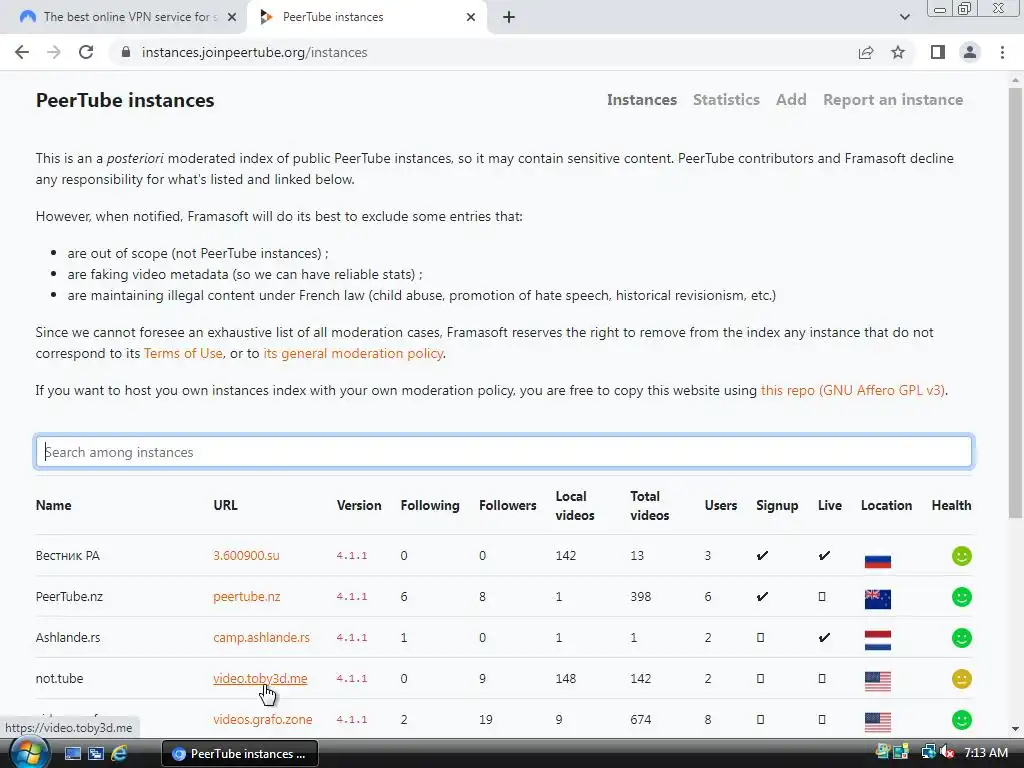
Task: Click the Health column header
Action: coord(951,505)
